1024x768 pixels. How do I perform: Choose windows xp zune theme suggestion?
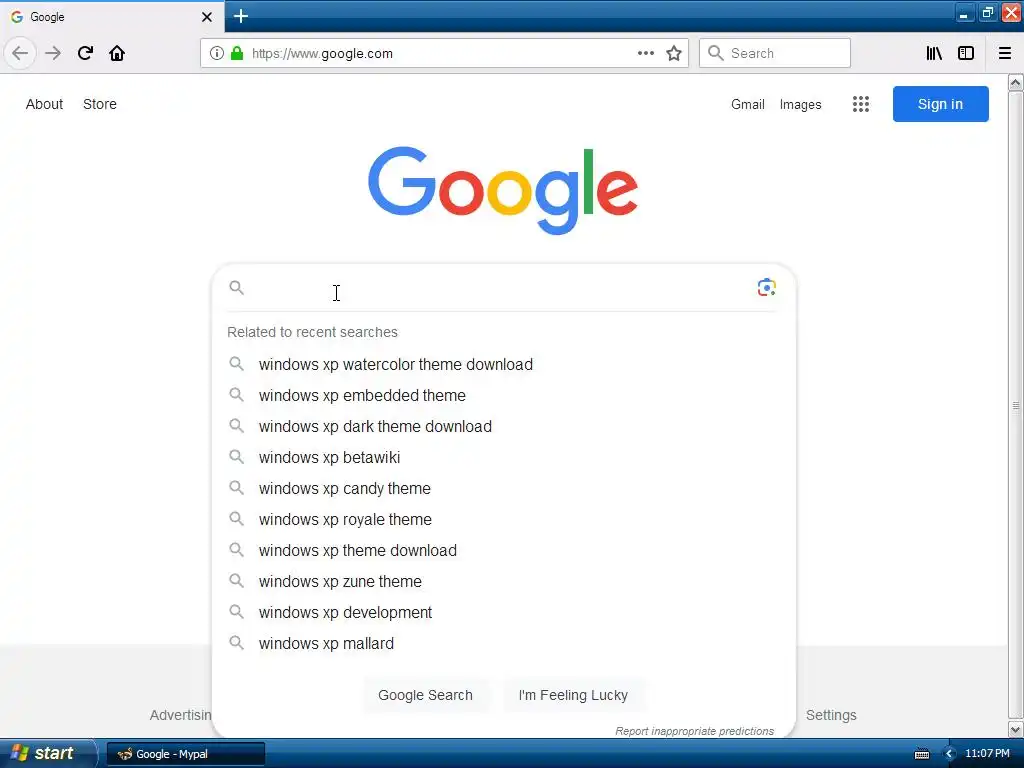(504, 581)
